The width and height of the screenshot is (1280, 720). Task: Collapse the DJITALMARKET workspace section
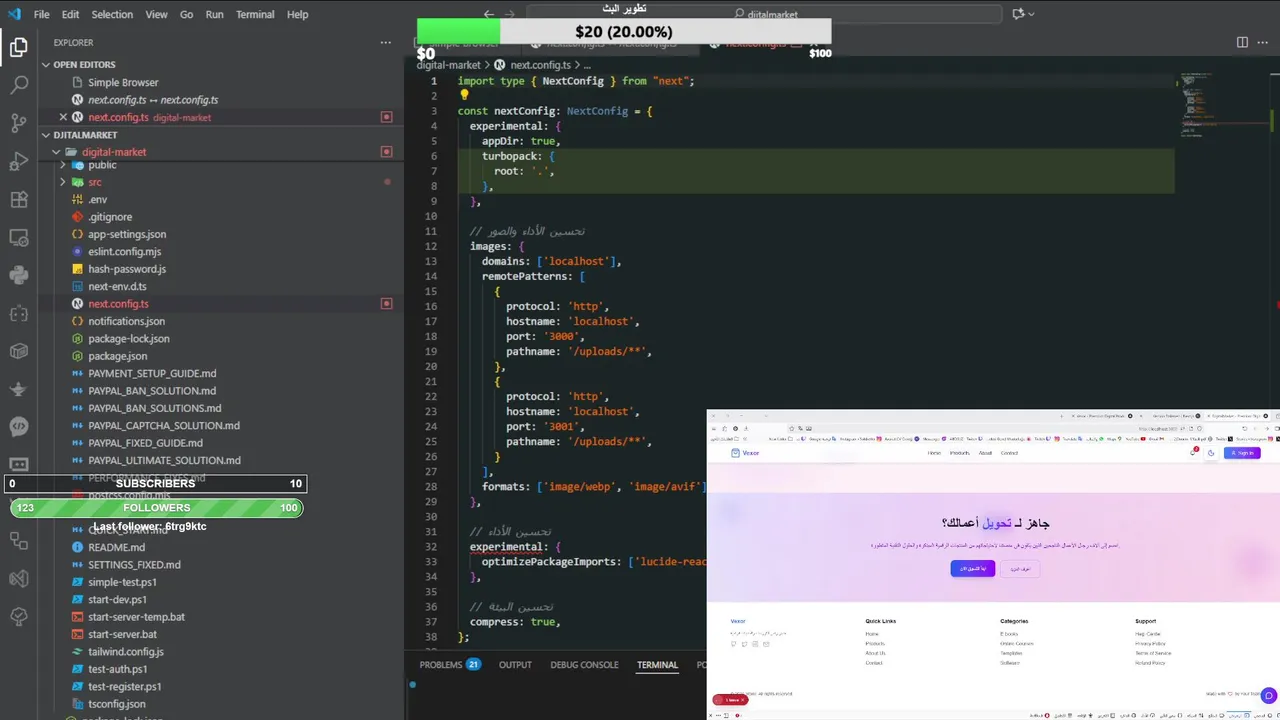coord(46,135)
